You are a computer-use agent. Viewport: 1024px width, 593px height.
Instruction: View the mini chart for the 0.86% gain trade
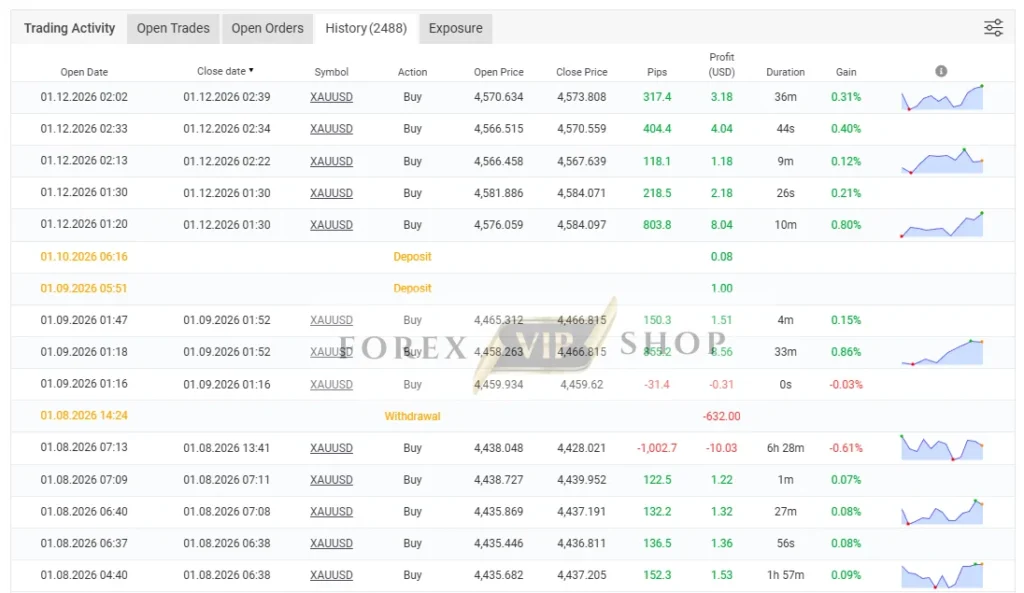942,352
